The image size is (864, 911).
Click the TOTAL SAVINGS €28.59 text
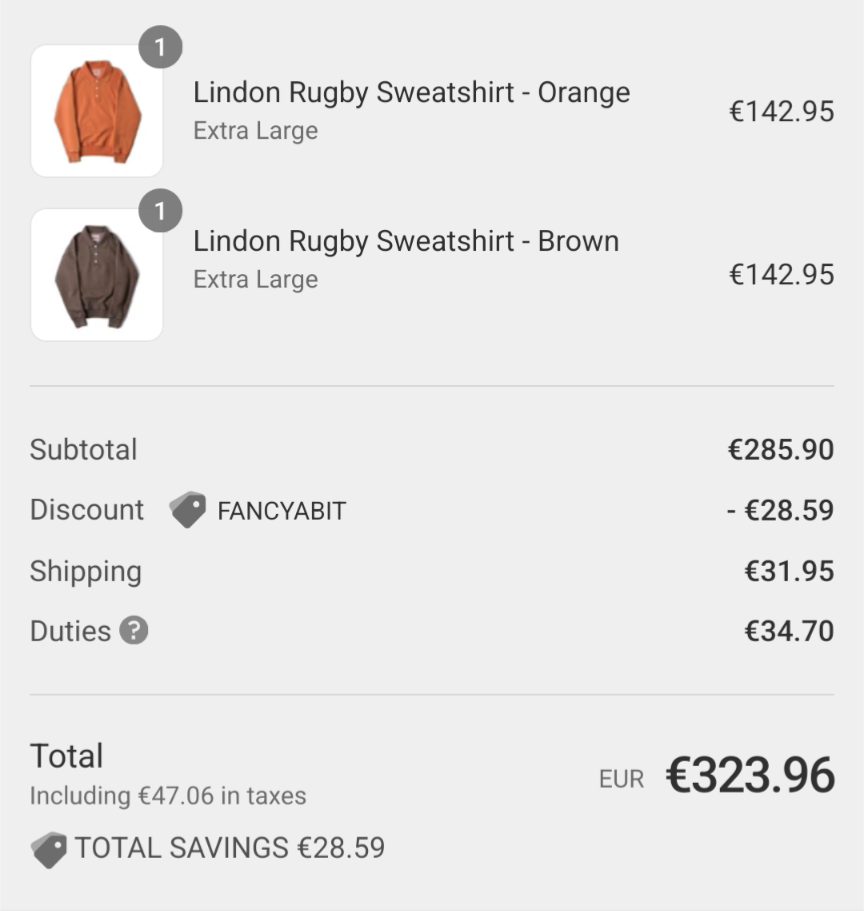(229, 848)
